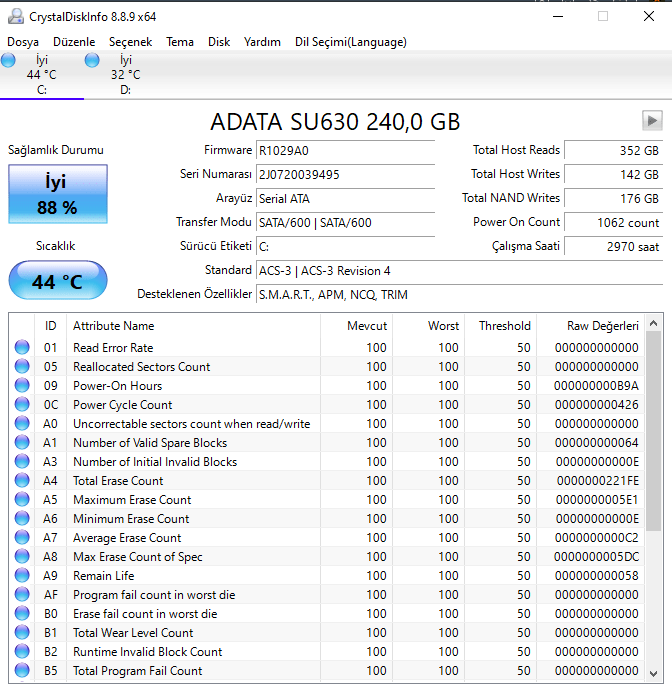Image resolution: width=672 pixels, height=691 pixels.
Task: Click the Sürücü Etiketi field
Action: tap(345, 246)
